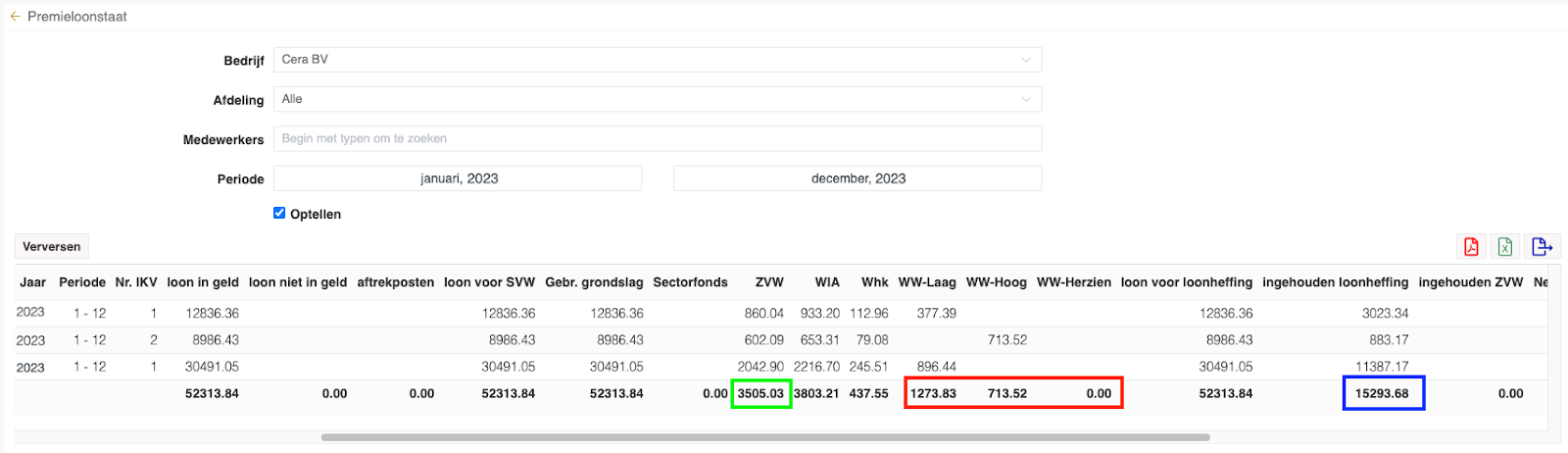Focus the Medewerkers search field

pyautogui.click(x=657, y=139)
